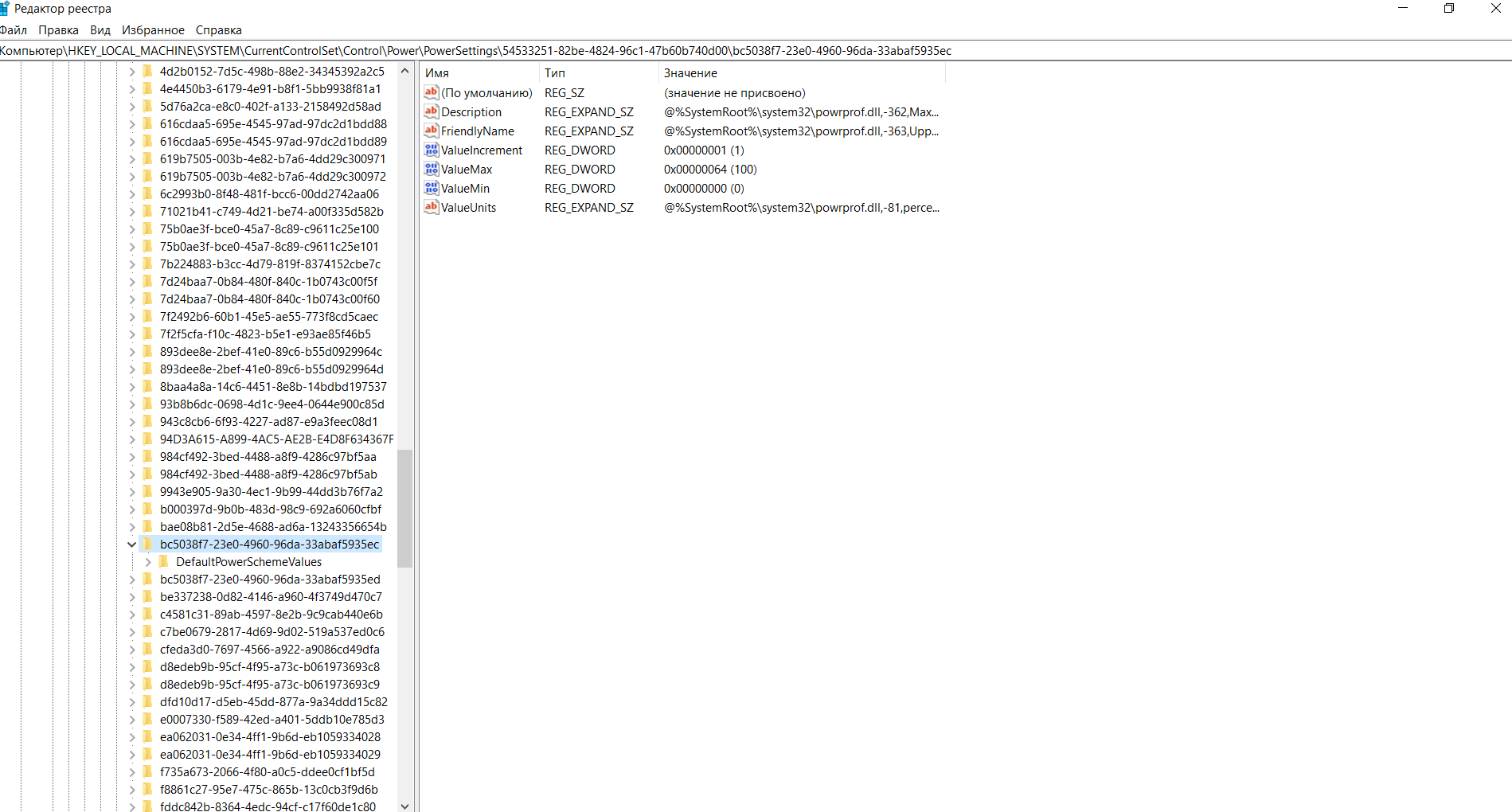Expand key 7f2f5cfa-f10c-4823-b5e1-e93ae85f46b5
The width and height of the screenshot is (1512, 812).
click(131, 334)
